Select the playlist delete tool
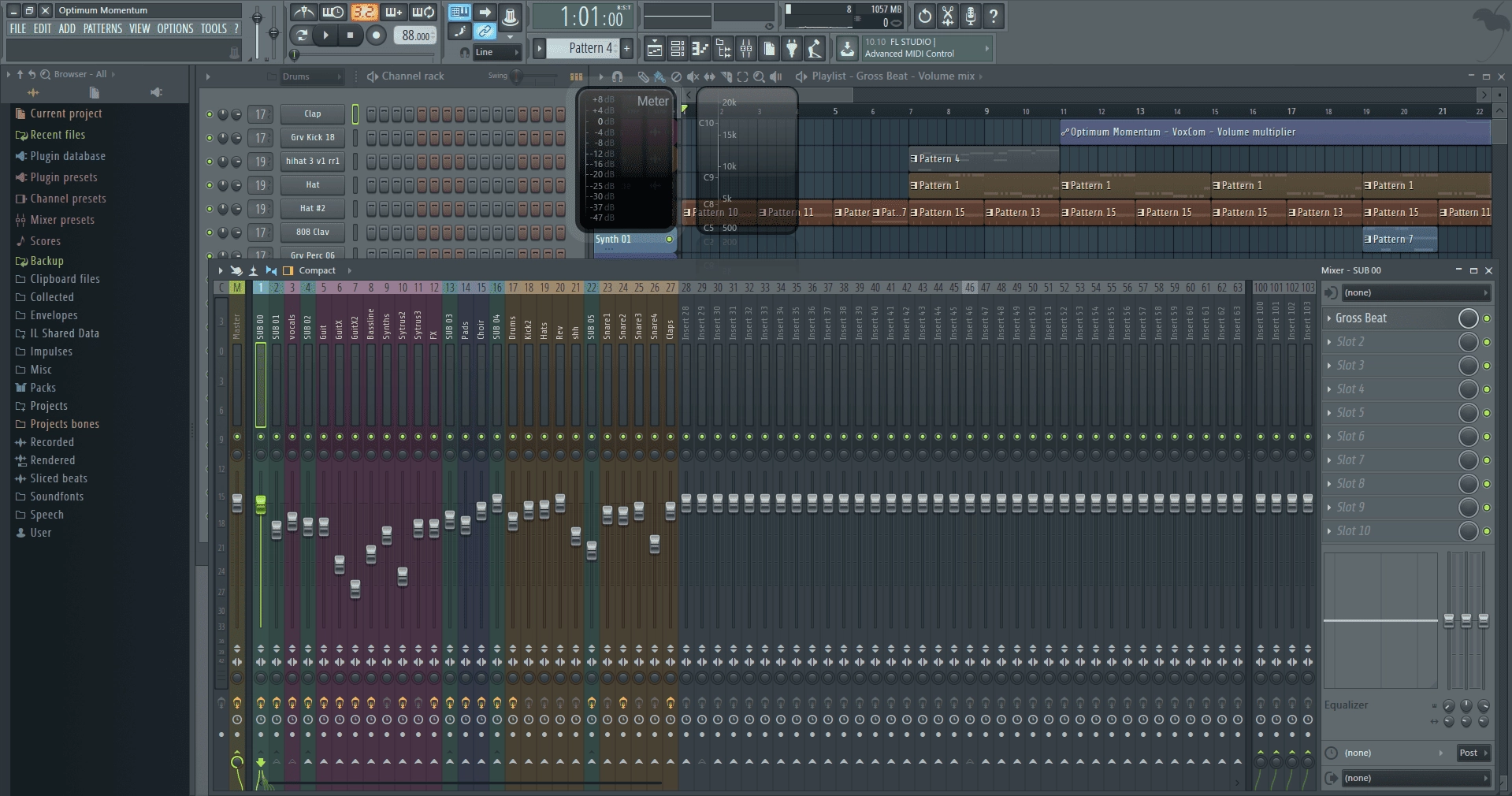The image size is (1512, 796). click(x=676, y=76)
